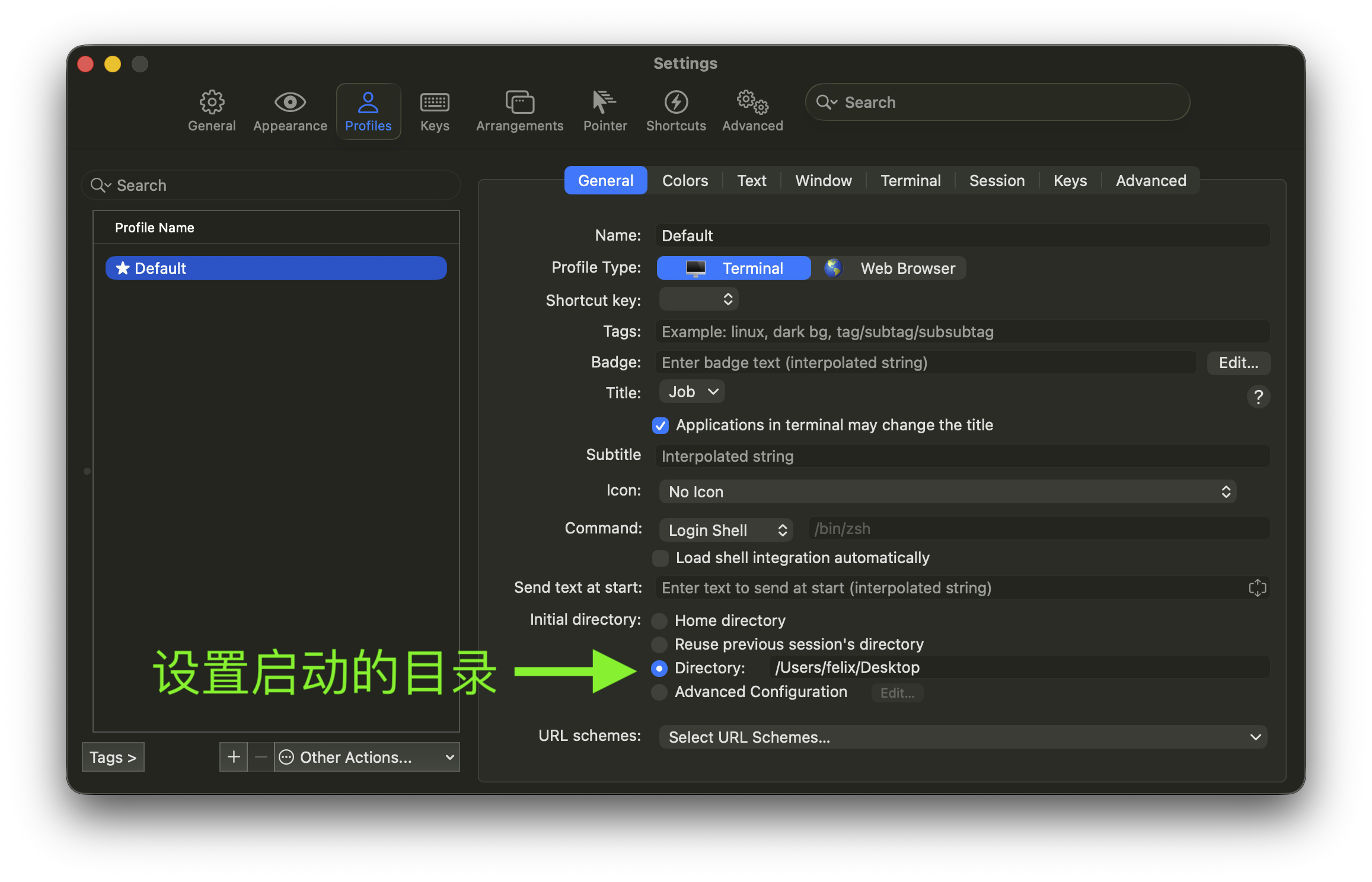Click the plus icon to add profile
Screen dimensions: 1372x882
click(x=234, y=757)
